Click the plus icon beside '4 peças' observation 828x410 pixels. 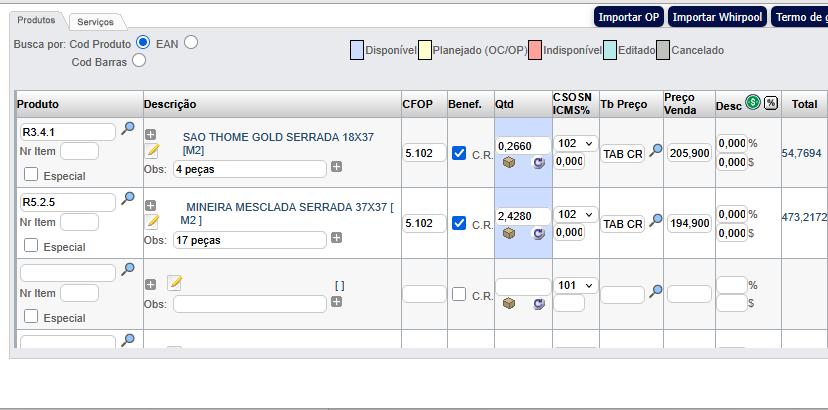tap(337, 167)
